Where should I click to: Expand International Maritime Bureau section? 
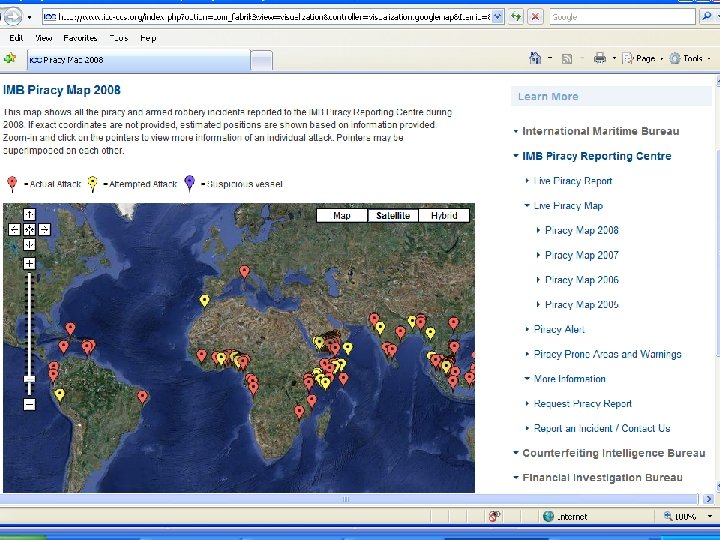click(x=601, y=131)
